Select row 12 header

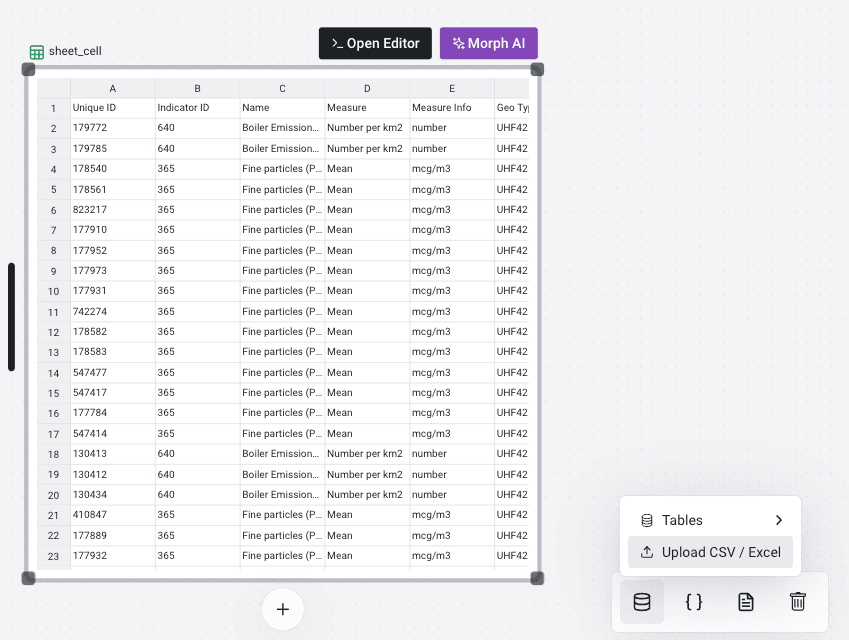click(53, 332)
